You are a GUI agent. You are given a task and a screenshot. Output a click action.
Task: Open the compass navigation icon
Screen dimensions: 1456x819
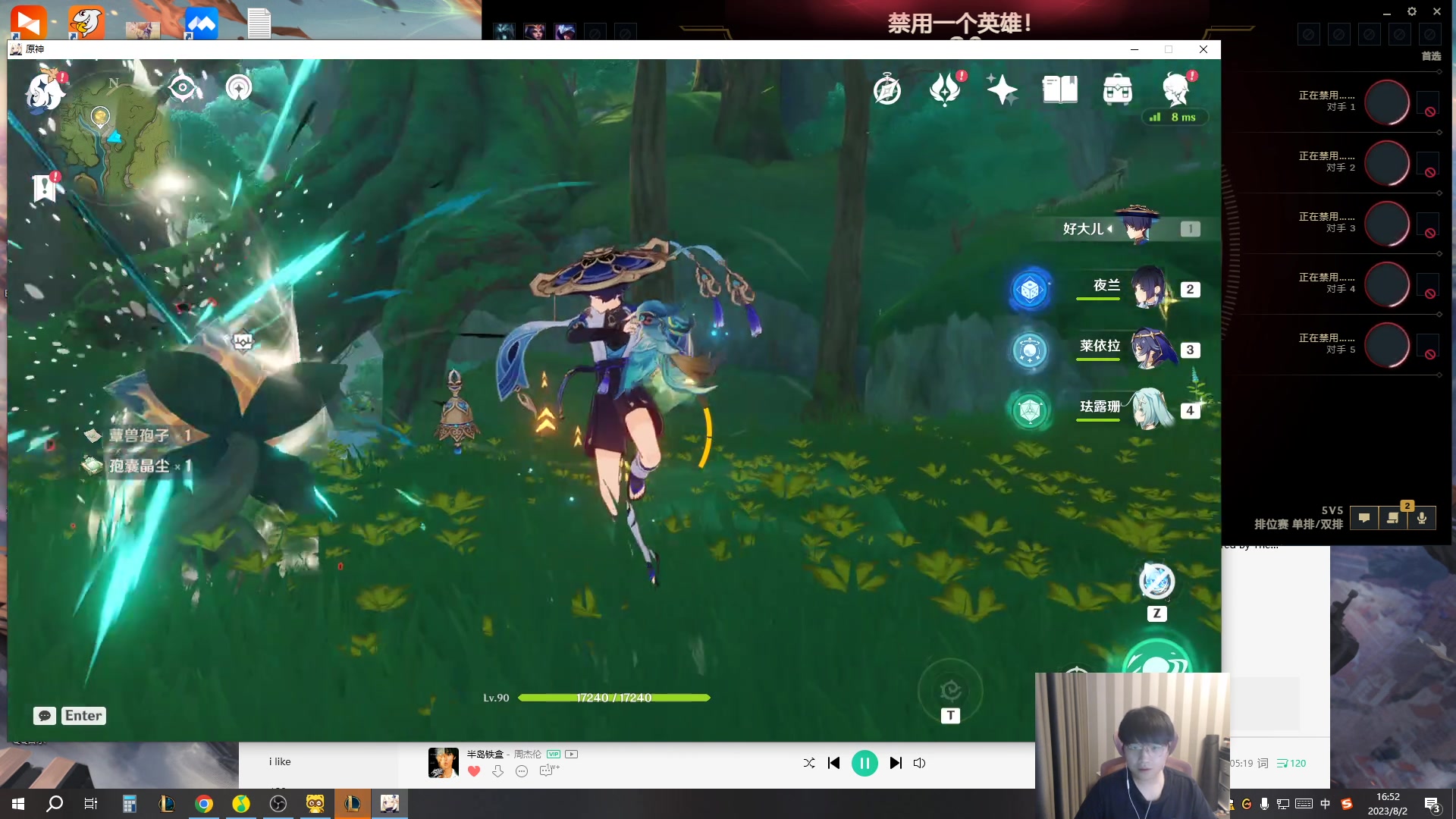click(x=887, y=90)
